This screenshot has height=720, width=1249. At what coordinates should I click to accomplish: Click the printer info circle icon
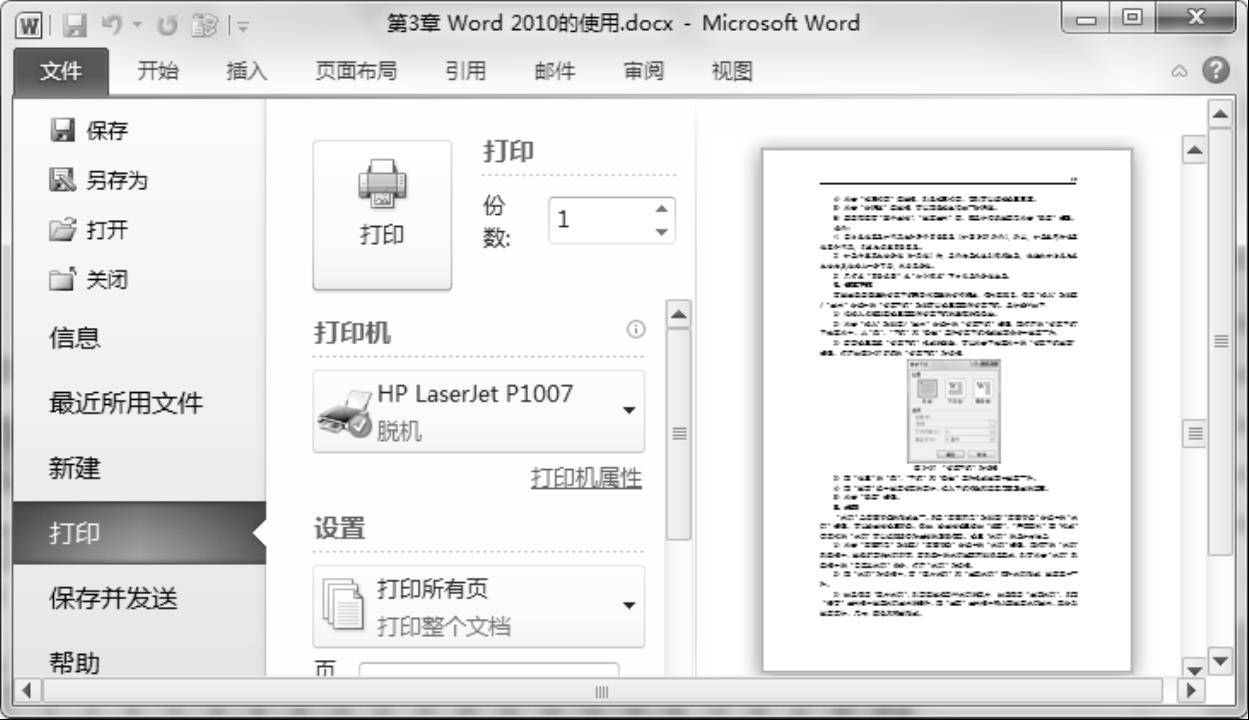(635, 330)
